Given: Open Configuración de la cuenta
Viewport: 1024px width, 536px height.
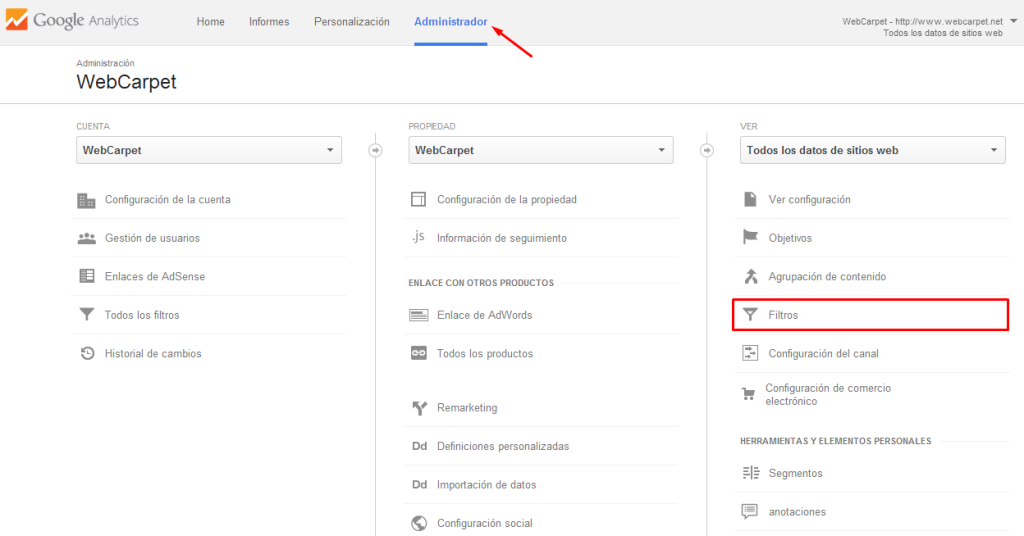Looking at the screenshot, I should (x=168, y=200).
